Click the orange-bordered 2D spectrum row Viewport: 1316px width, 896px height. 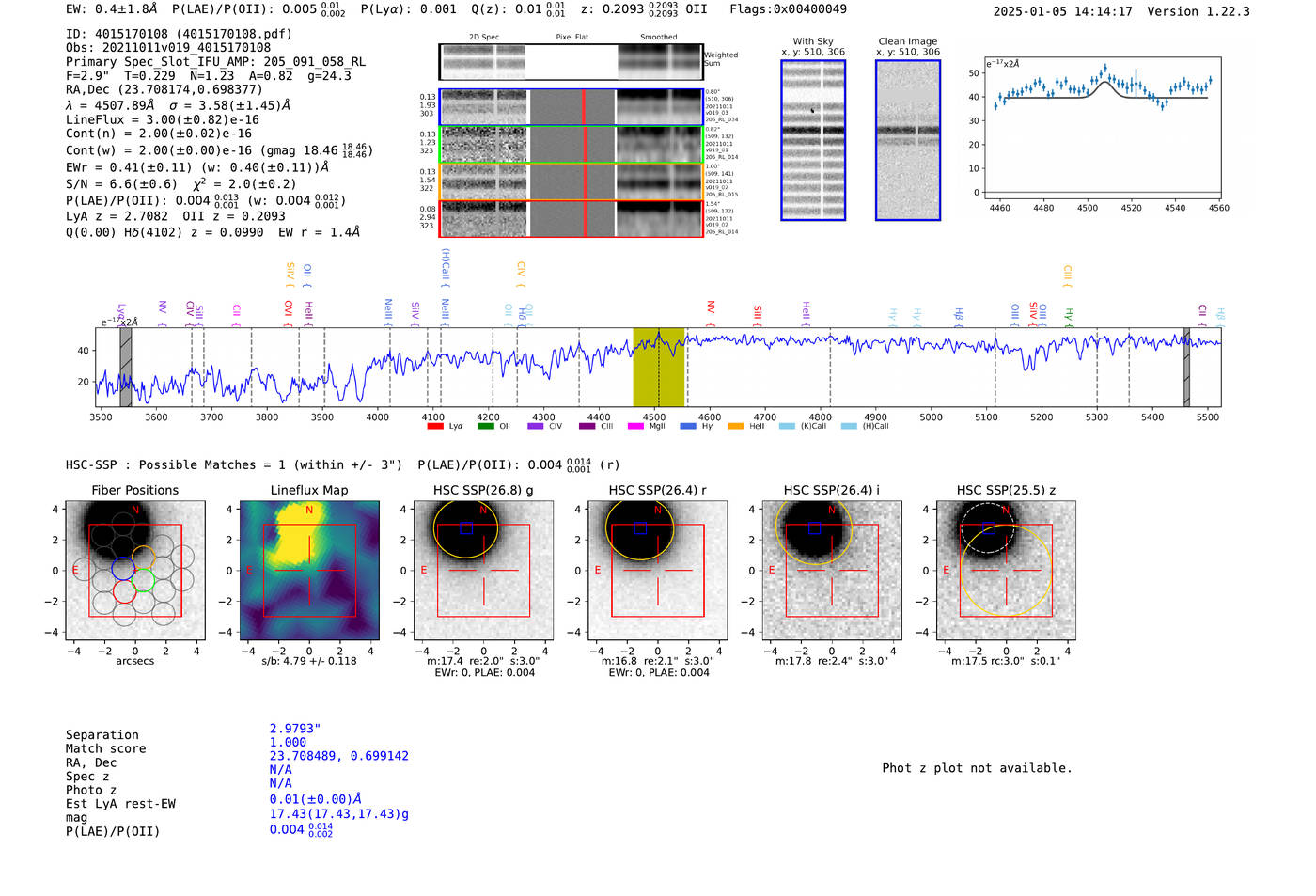(x=571, y=181)
